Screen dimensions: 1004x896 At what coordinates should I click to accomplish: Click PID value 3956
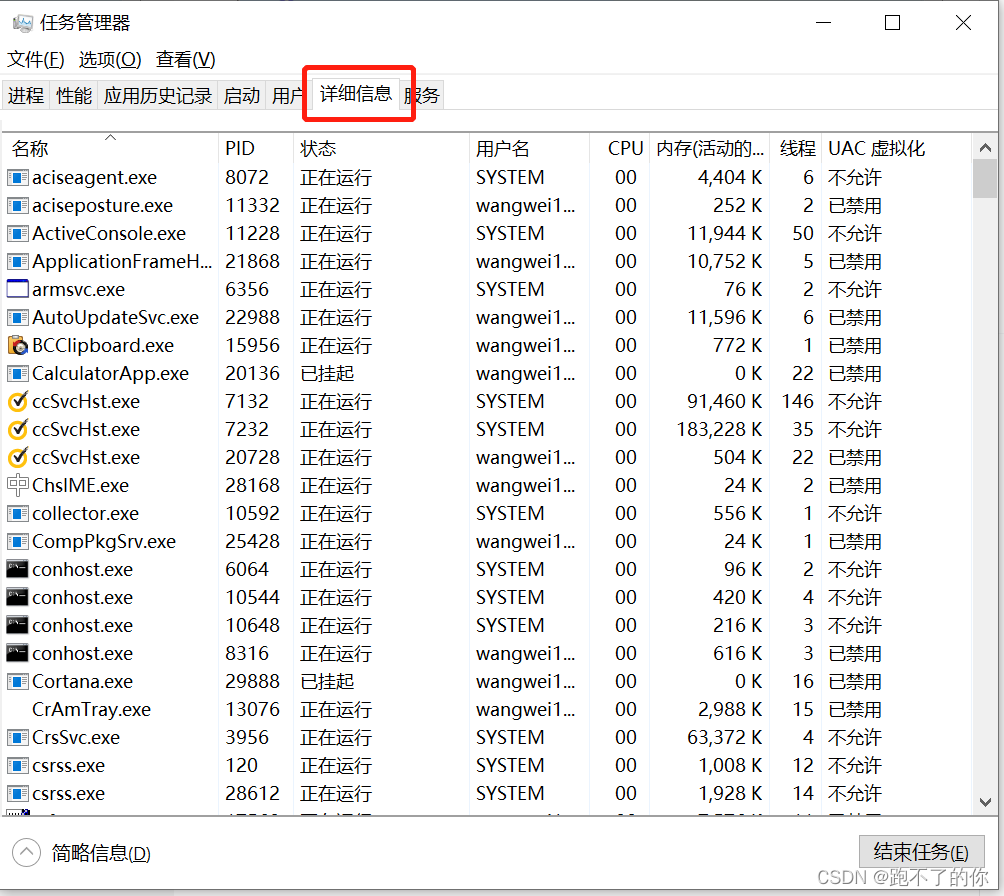click(x=247, y=737)
